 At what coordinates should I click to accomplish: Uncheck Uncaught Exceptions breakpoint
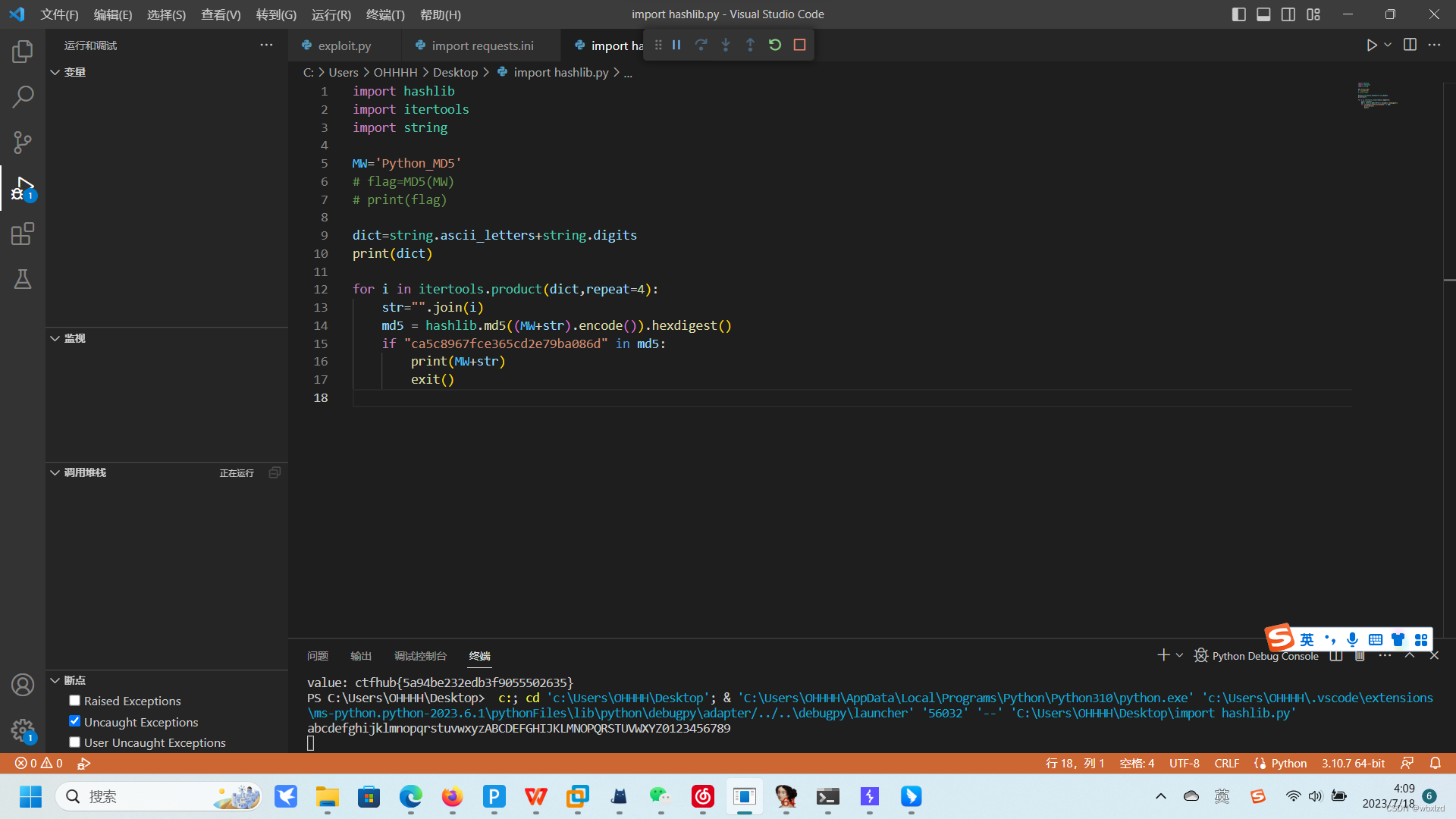click(74, 721)
